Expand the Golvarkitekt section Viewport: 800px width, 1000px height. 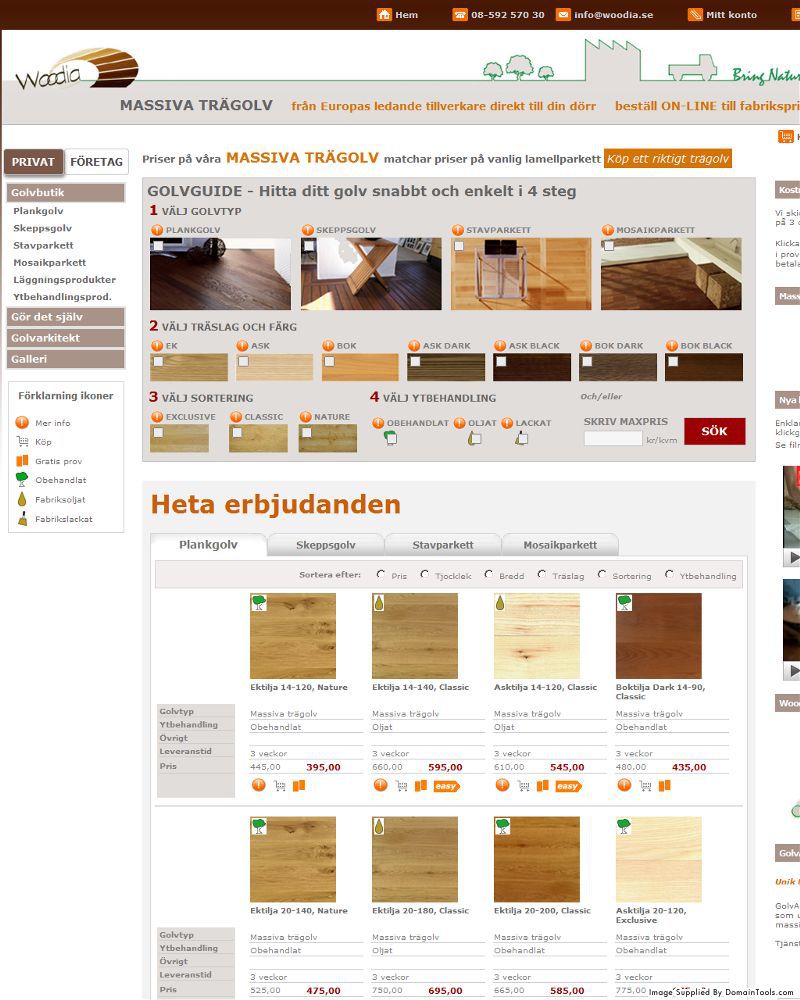(x=66, y=338)
